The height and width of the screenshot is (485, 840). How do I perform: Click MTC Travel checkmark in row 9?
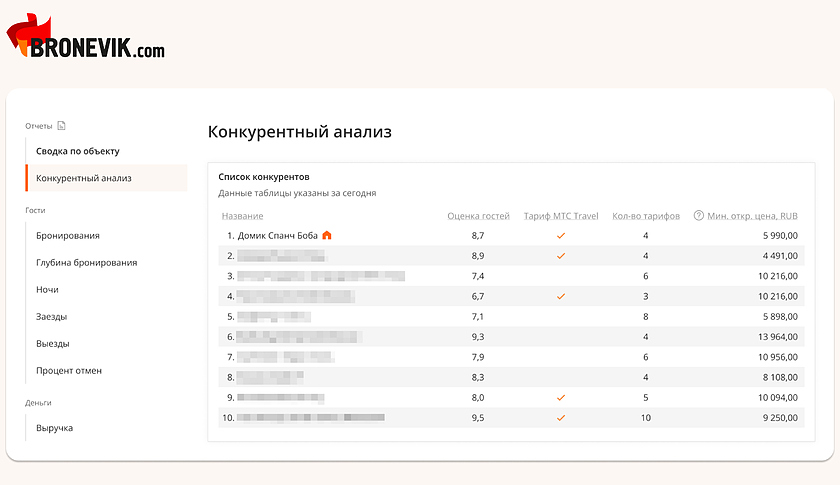click(x=561, y=398)
